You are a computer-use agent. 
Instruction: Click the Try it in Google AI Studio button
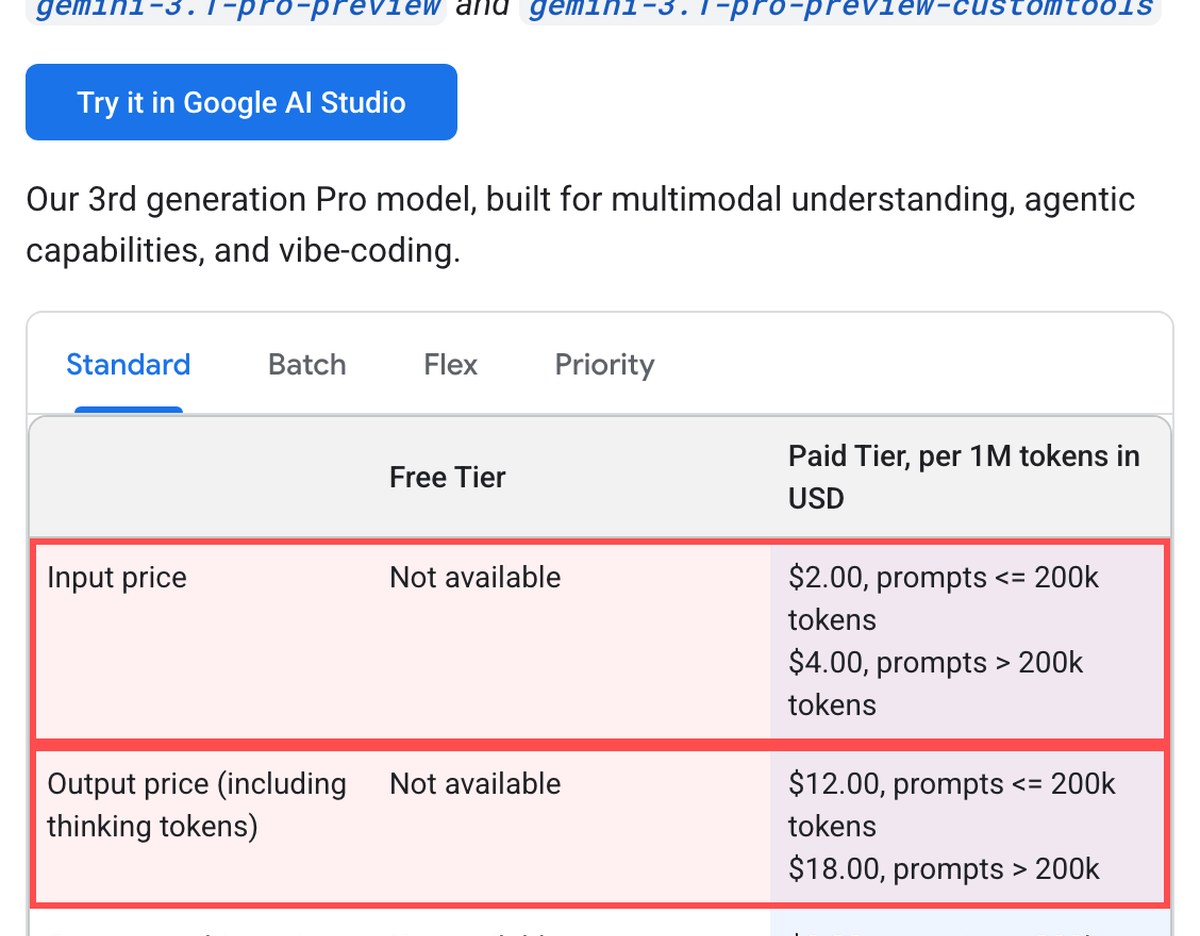coord(241,102)
